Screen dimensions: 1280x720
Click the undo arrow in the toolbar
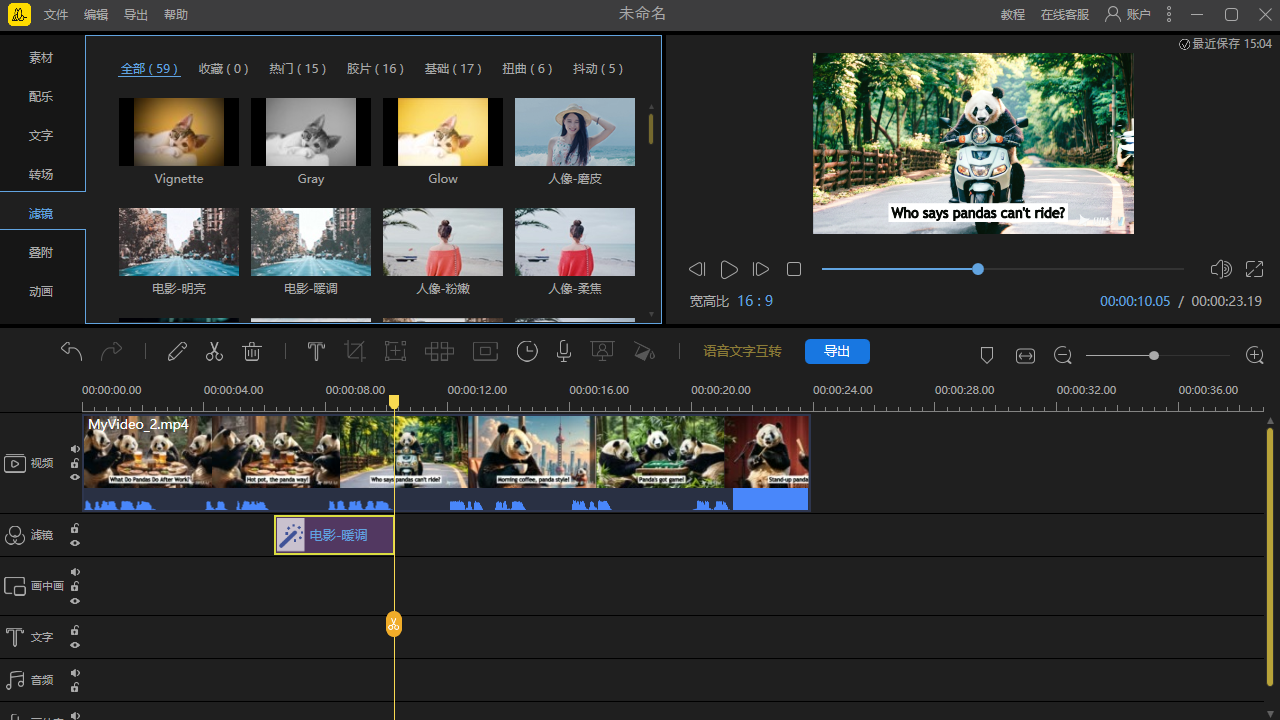(x=71, y=351)
